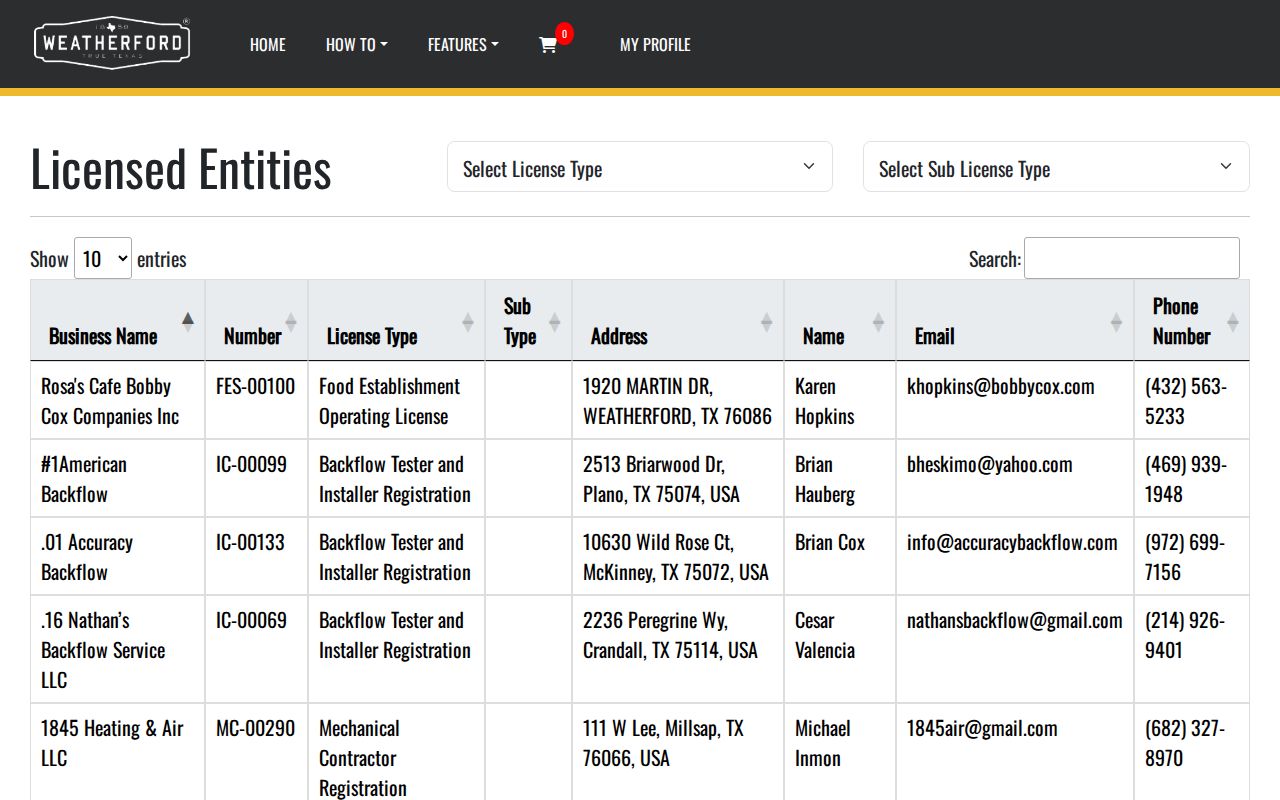Click email info@accuracybackflow.com
Viewport: 1280px width, 800px height.
tap(1012, 542)
